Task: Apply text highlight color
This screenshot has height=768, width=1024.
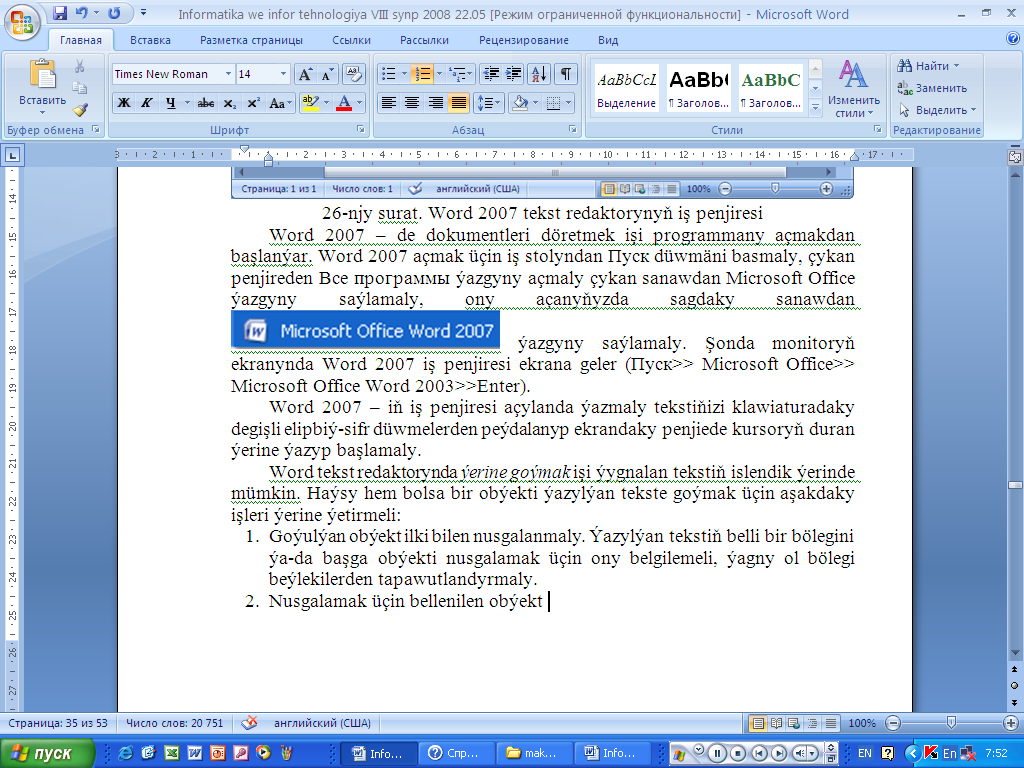Action: click(x=311, y=103)
